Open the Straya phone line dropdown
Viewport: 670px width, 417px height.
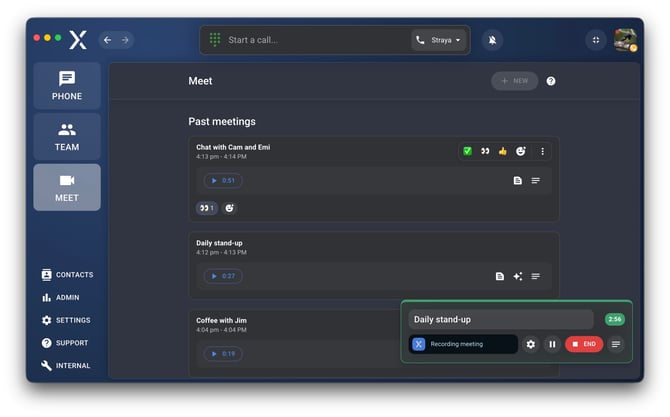pyautogui.click(x=439, y=40)
